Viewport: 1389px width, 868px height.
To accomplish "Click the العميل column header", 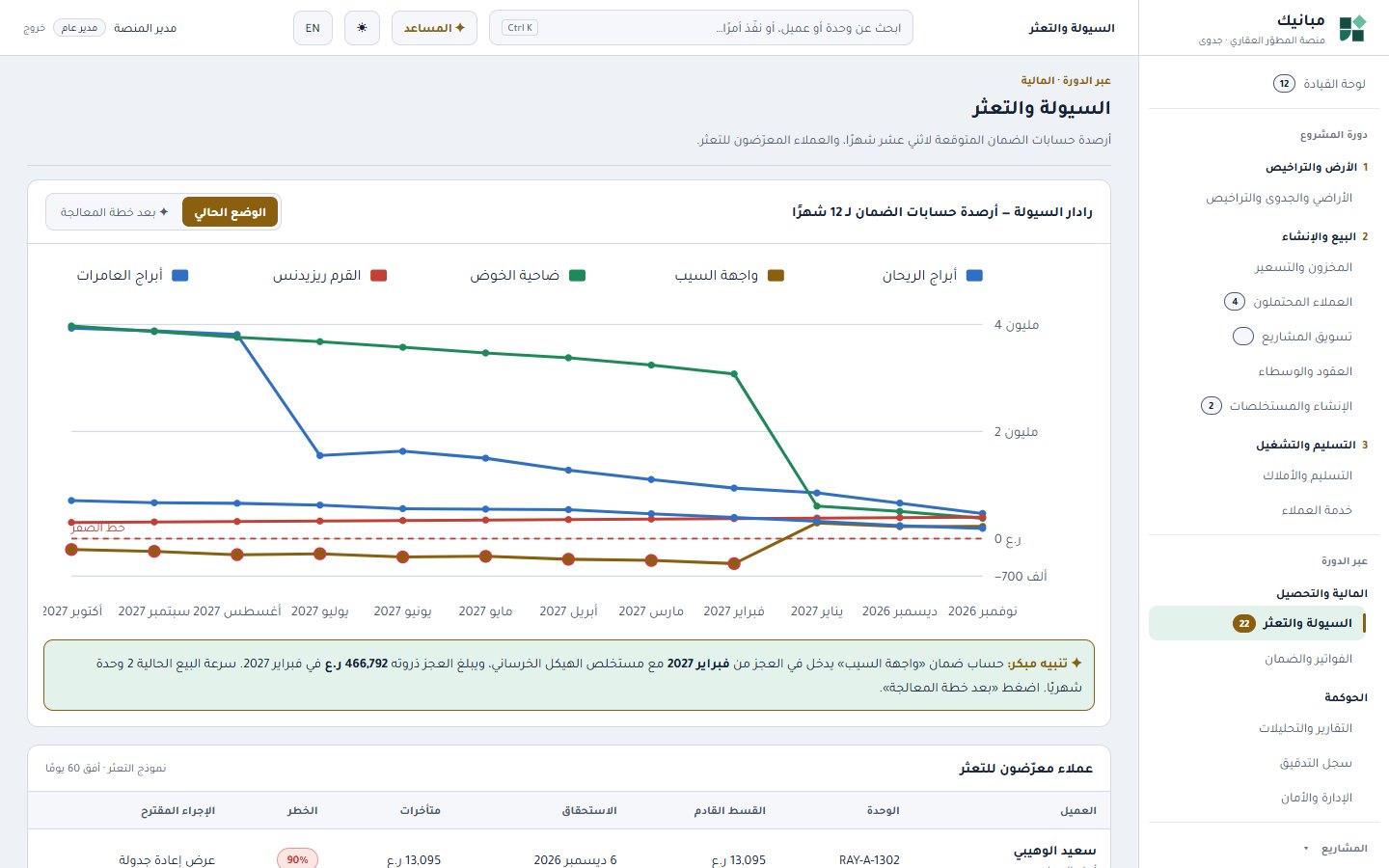I will (x=1078, y=811).
